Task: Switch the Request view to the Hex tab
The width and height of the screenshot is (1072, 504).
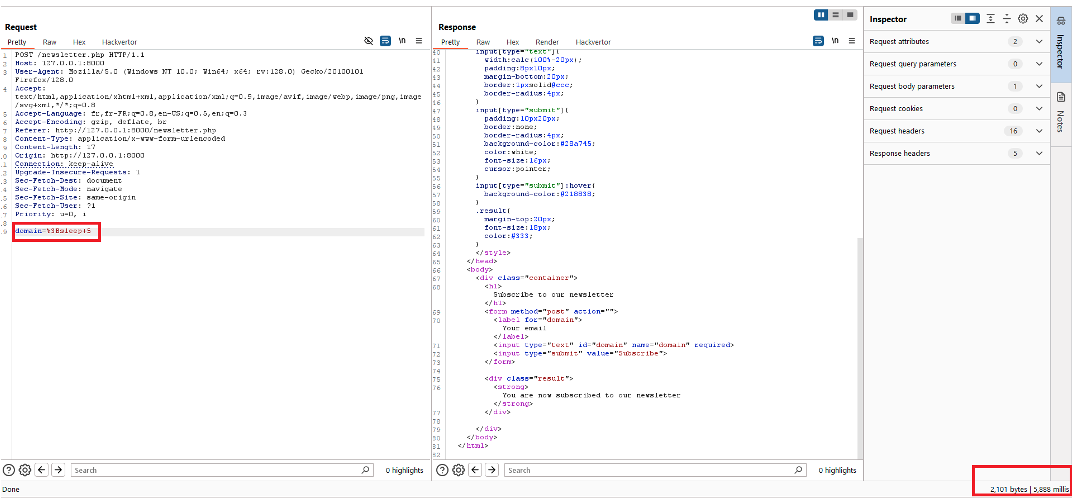Action: tap(80, 43)
